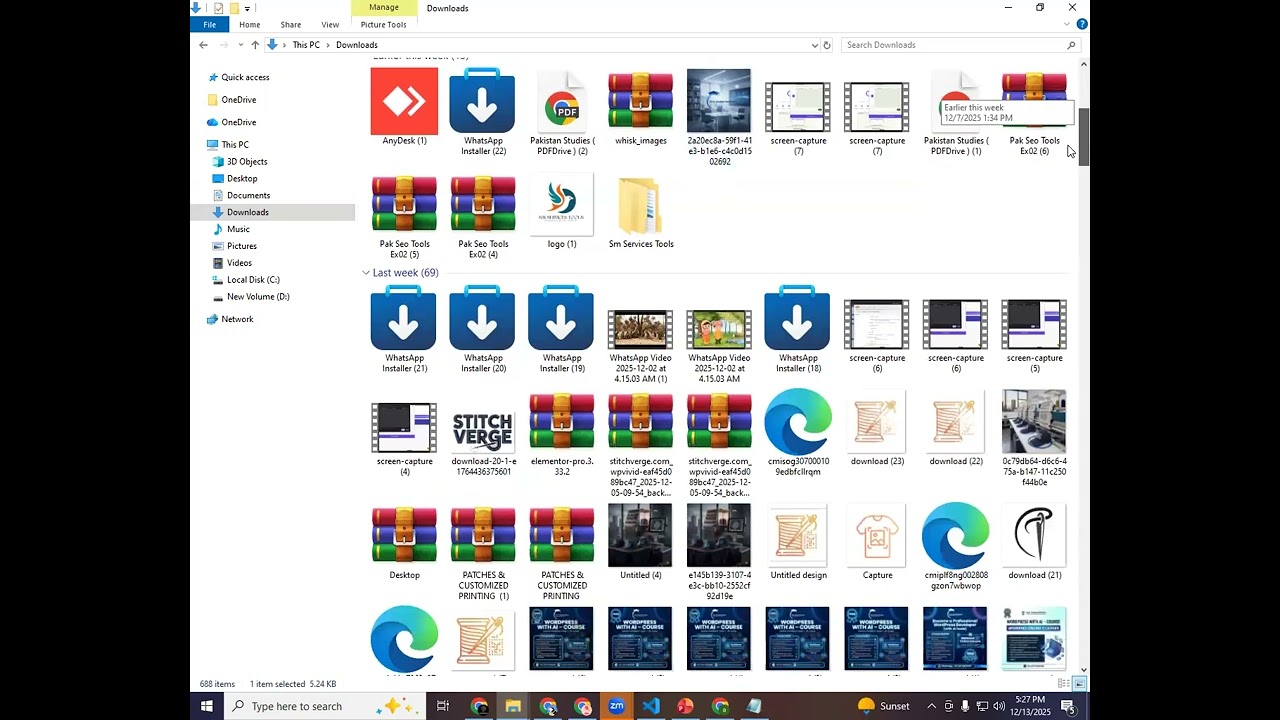Open Zoom from the taskbar
The height and width of the screenshot is (720, 1280).
pos(616,706)
